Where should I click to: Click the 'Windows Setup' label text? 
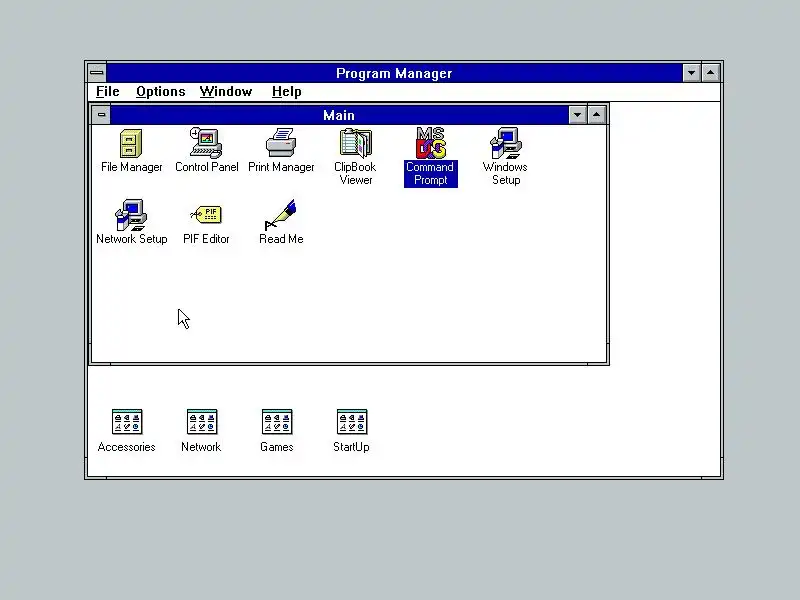point(506,173)
